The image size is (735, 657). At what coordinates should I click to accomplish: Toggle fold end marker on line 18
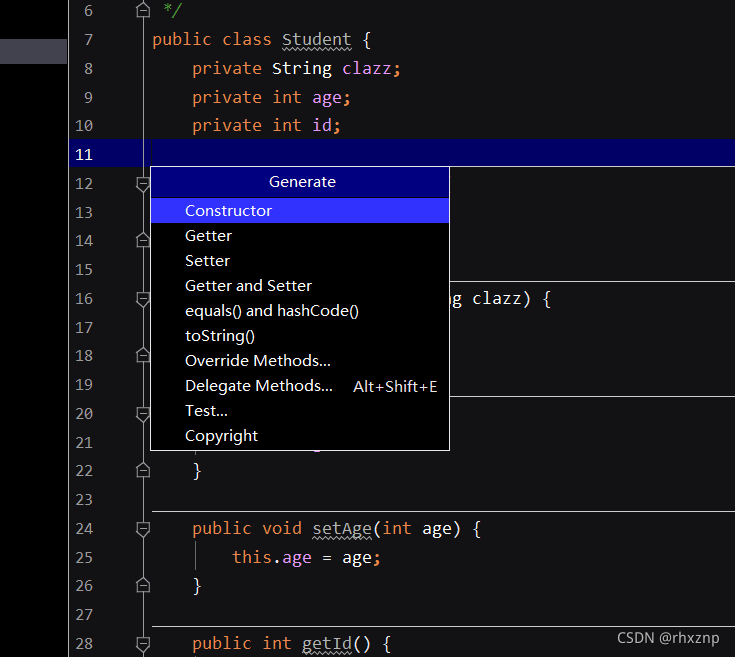[x=143, y=356]
